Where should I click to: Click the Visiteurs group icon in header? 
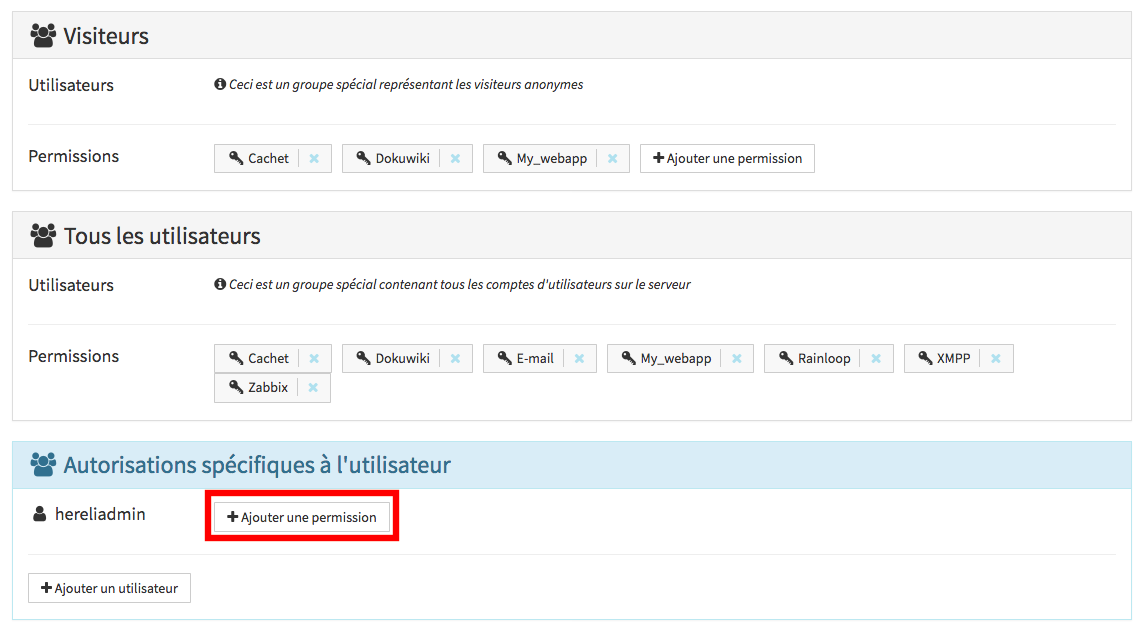pos(43,36)
